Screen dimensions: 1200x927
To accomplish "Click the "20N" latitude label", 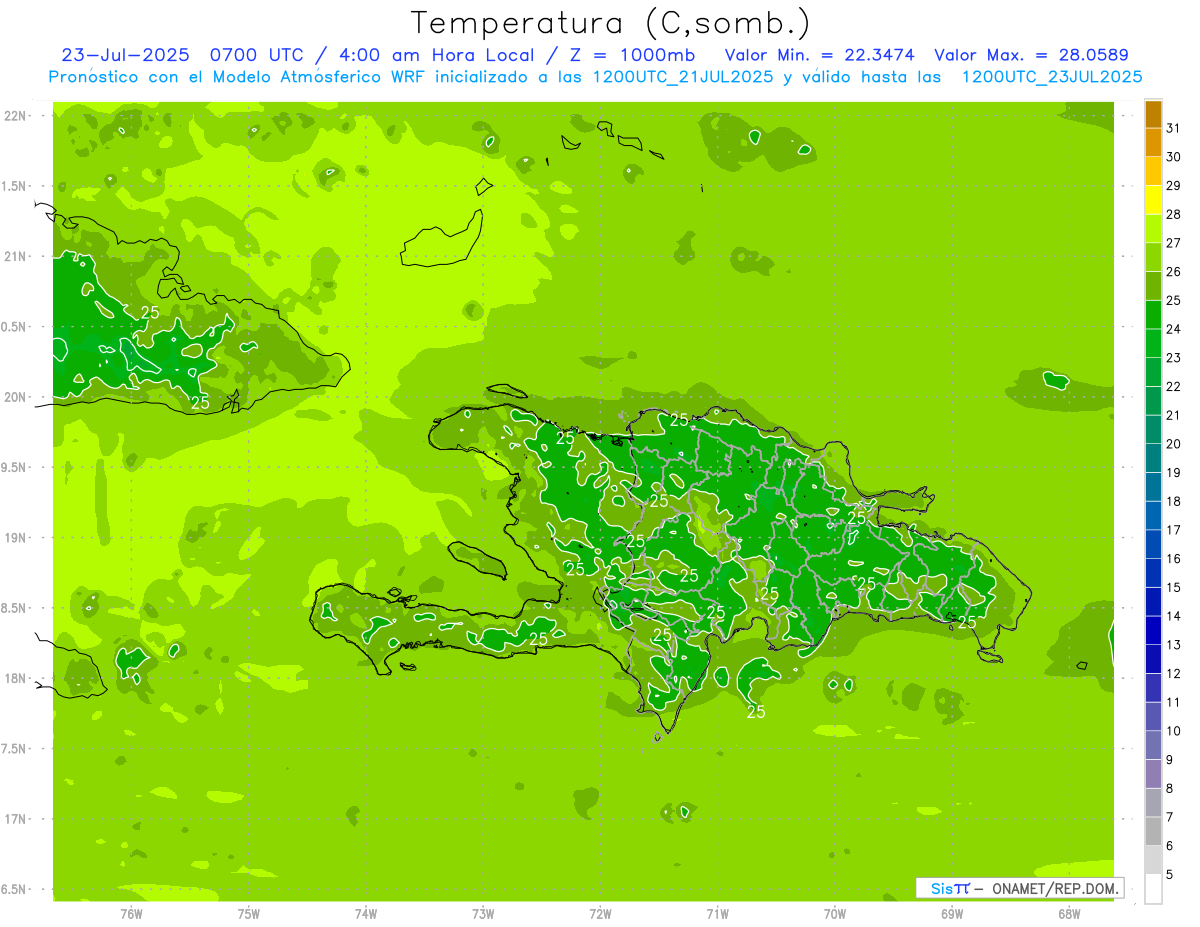I will pyautogui.click(x=16, y=397).
